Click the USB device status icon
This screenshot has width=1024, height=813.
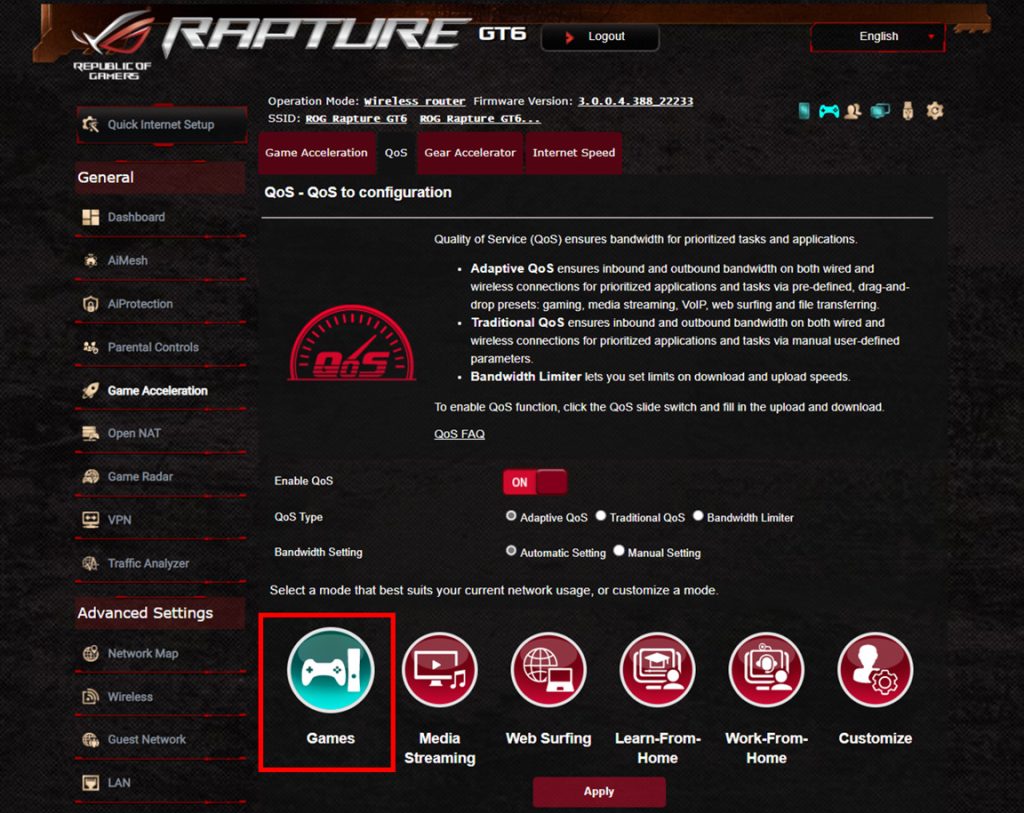click(x=908, y=111)
